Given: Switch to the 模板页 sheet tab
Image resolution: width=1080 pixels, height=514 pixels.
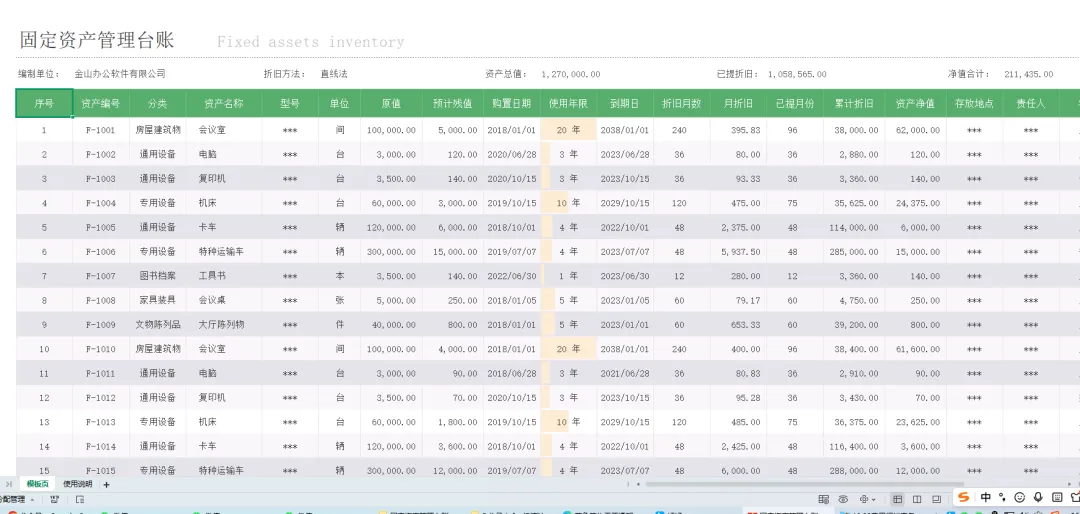Looking at the screenshot, I should coord(37,484).
